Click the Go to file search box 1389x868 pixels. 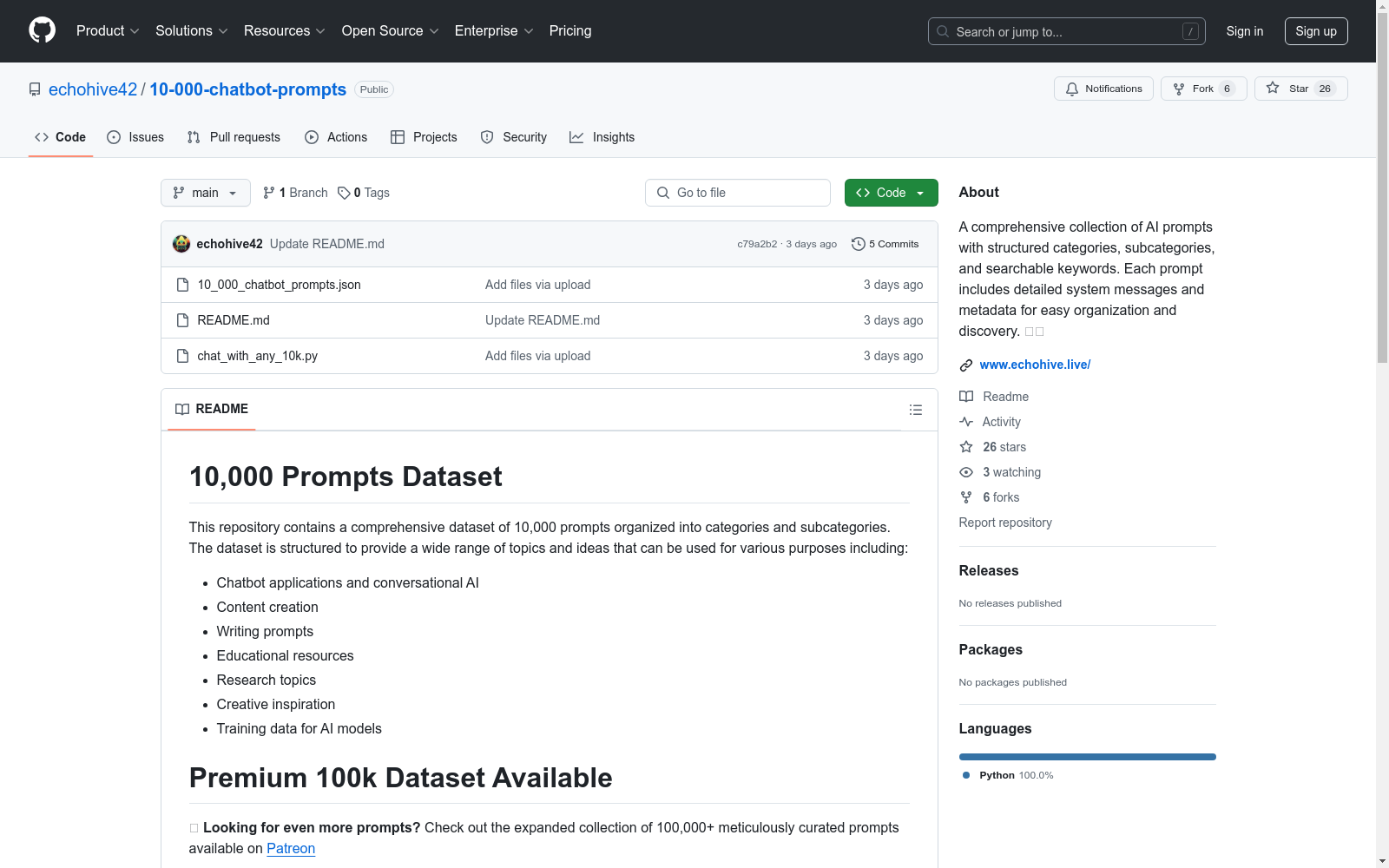[x=738, y=193]
